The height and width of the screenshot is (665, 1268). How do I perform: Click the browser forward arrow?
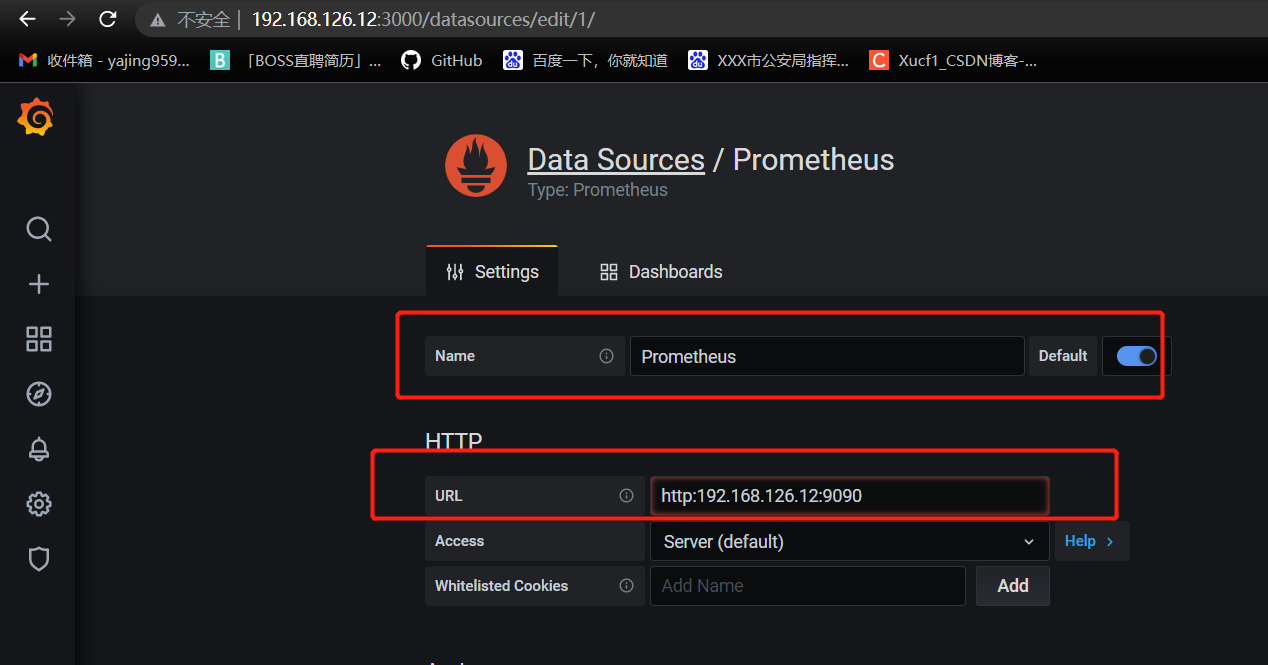[67, 18]
